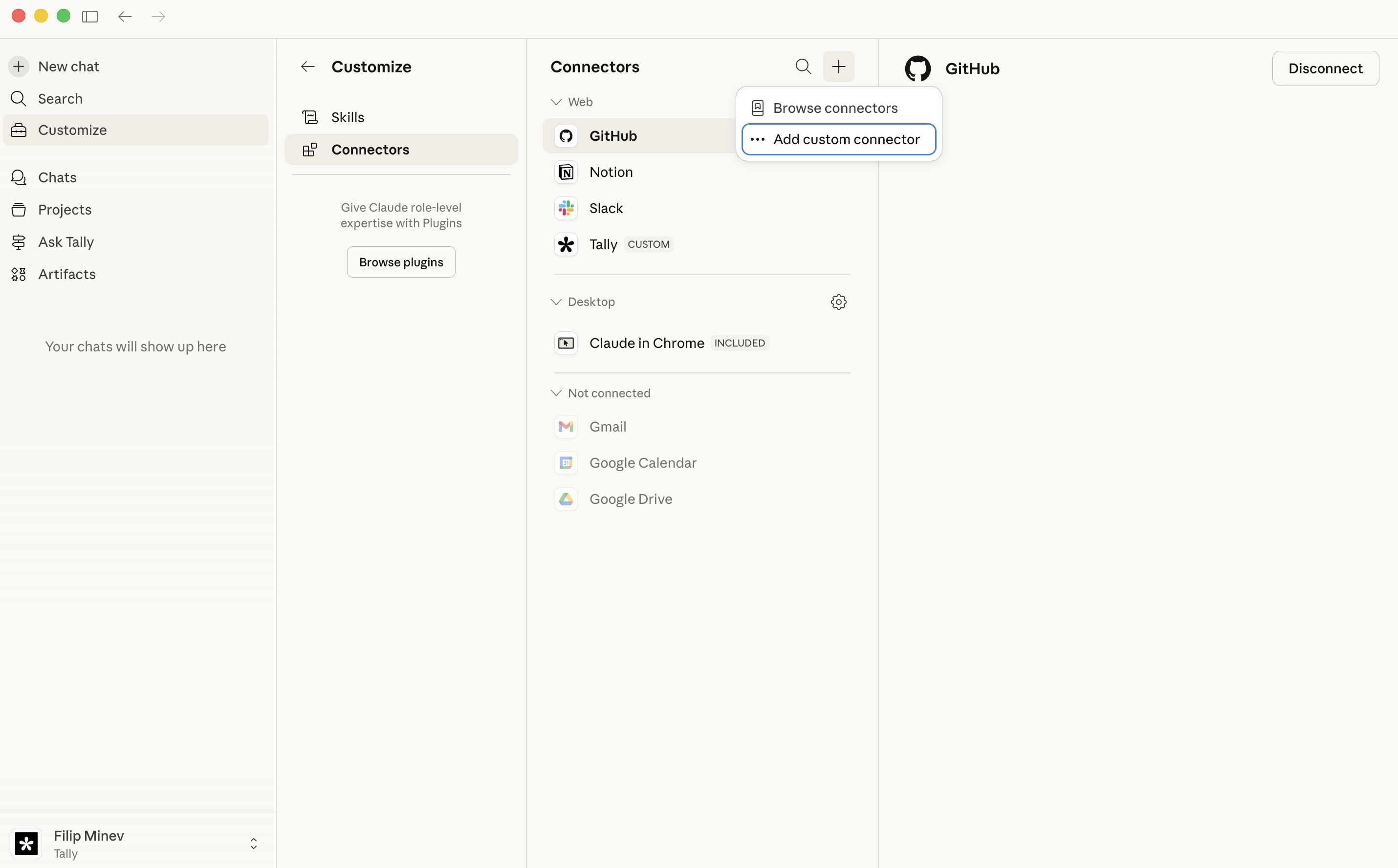
Task: Open the Chats section
Action: 135,177
